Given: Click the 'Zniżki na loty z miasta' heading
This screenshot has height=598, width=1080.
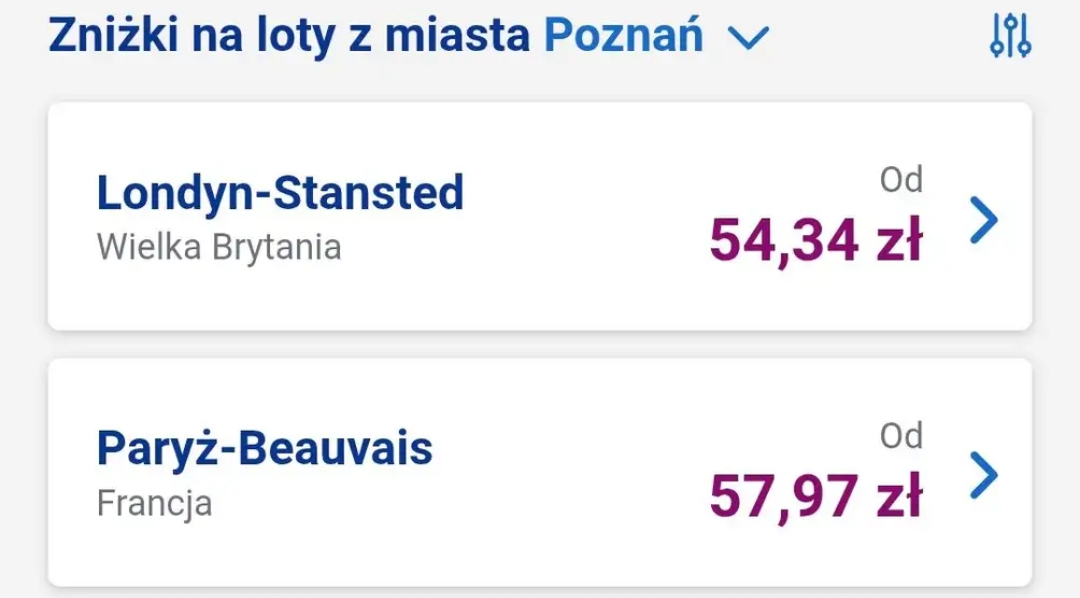Looking at the screenshot, I should (x=289, y=36).
